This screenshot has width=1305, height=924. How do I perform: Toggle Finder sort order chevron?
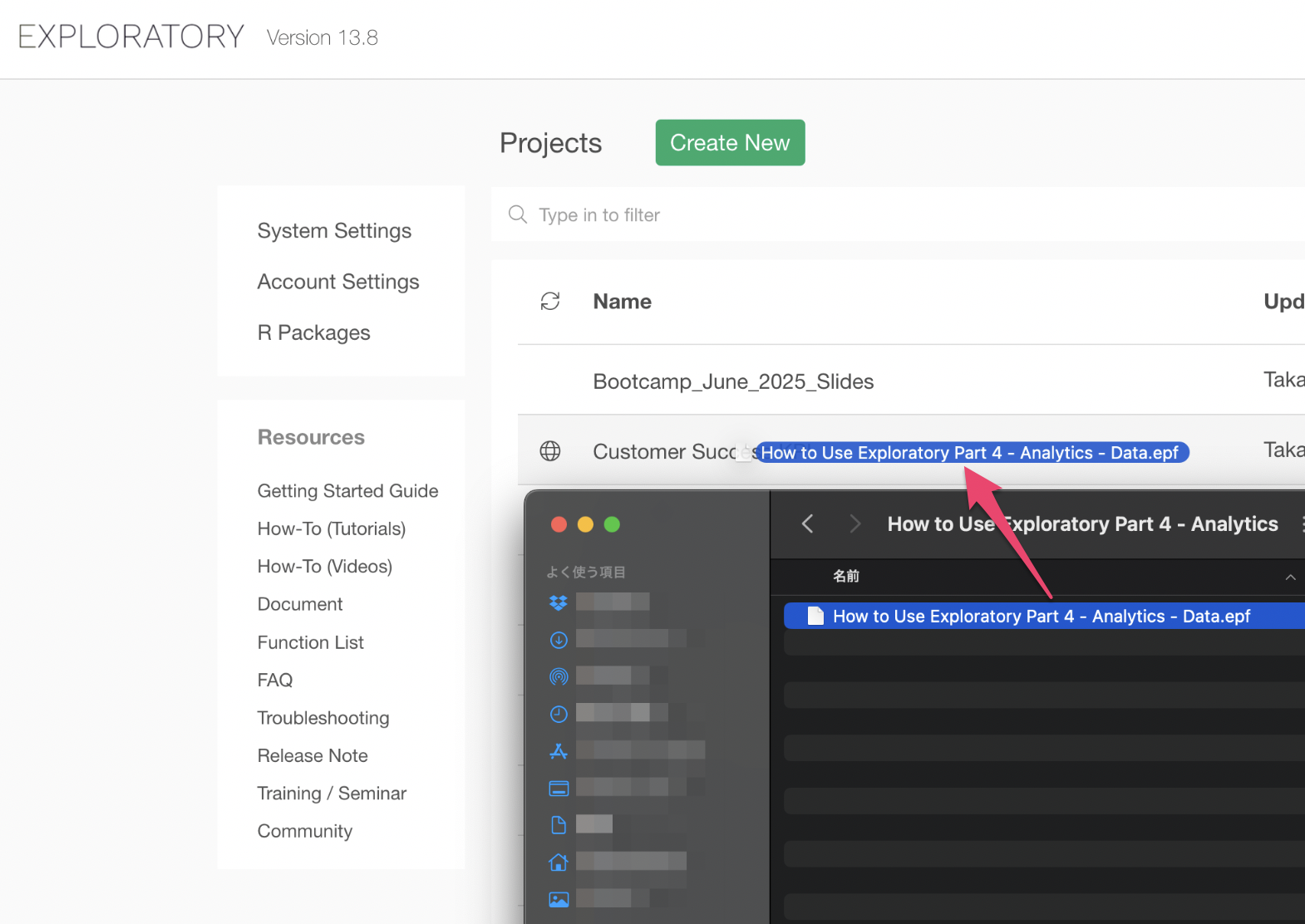(1290, 577)
